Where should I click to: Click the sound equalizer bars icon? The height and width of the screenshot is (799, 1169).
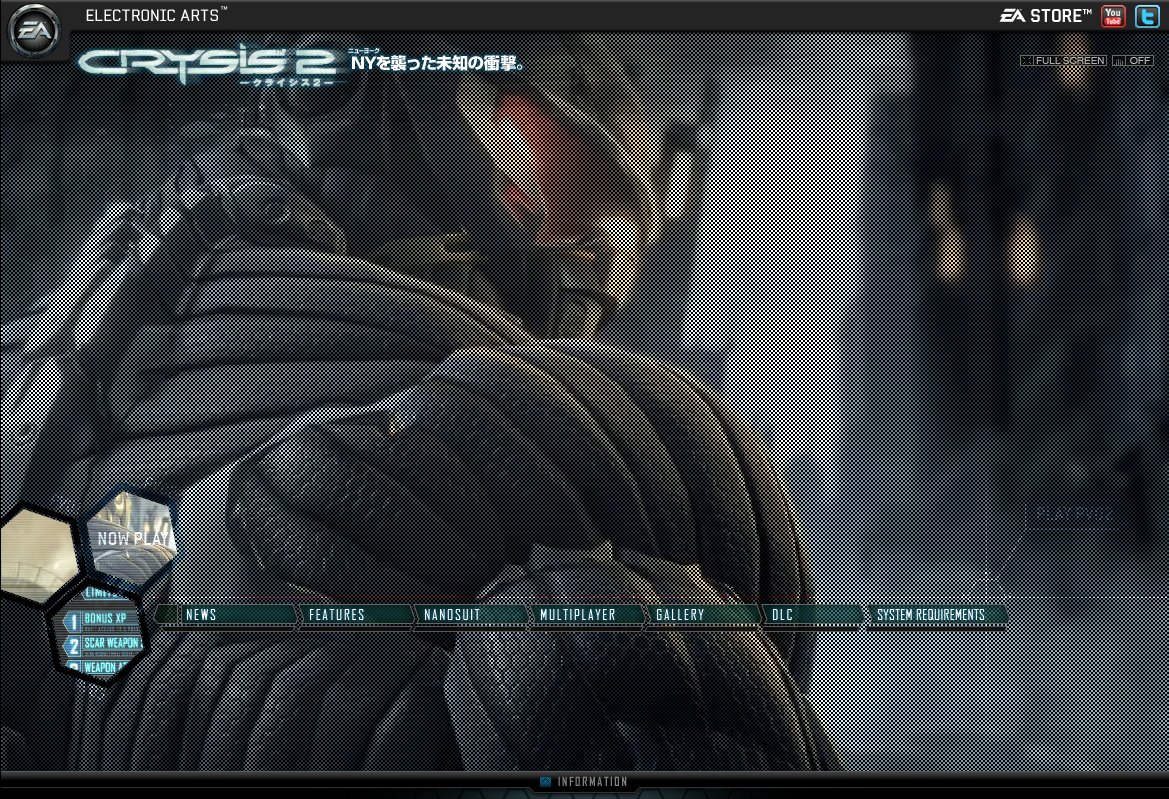(x=1119, y=60)
